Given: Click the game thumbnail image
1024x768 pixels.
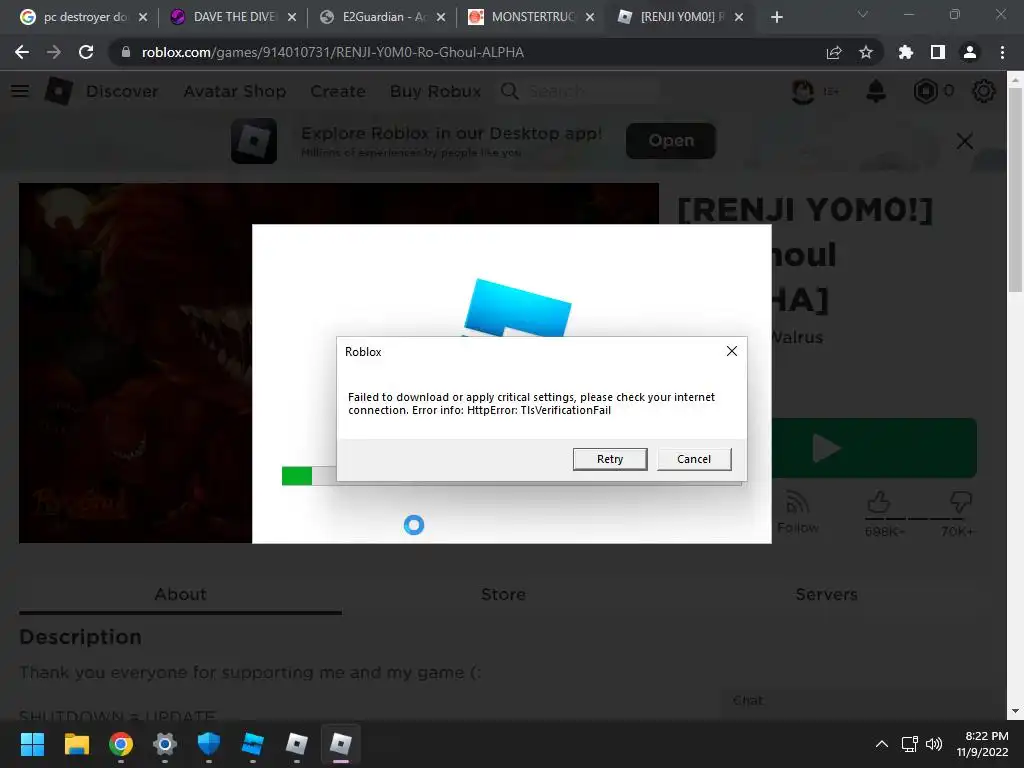Looking at the screenshot, I should coord(135,363).
